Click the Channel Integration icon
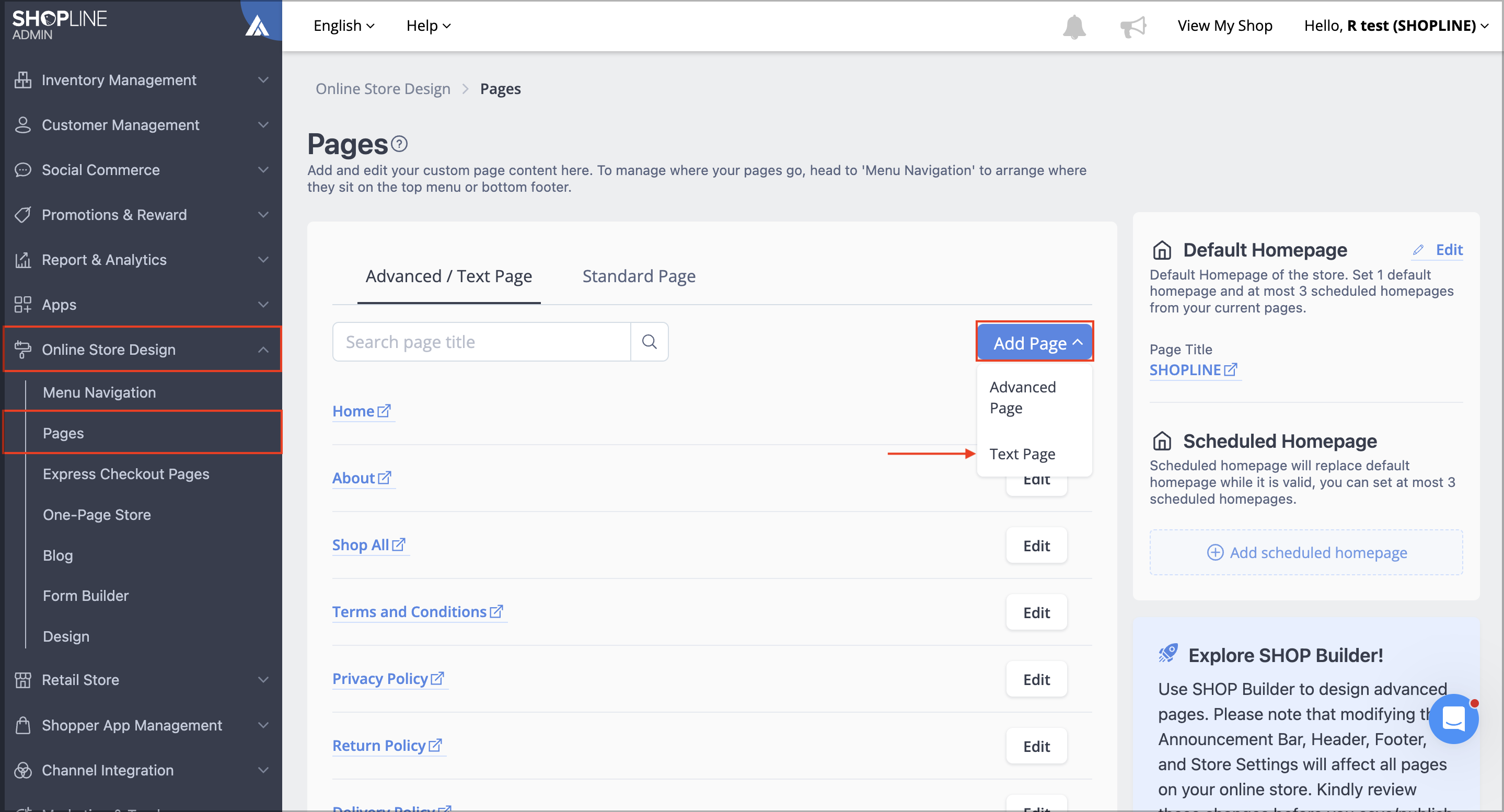The height and width of the screenshot is (812, 1504). [23, 771]
